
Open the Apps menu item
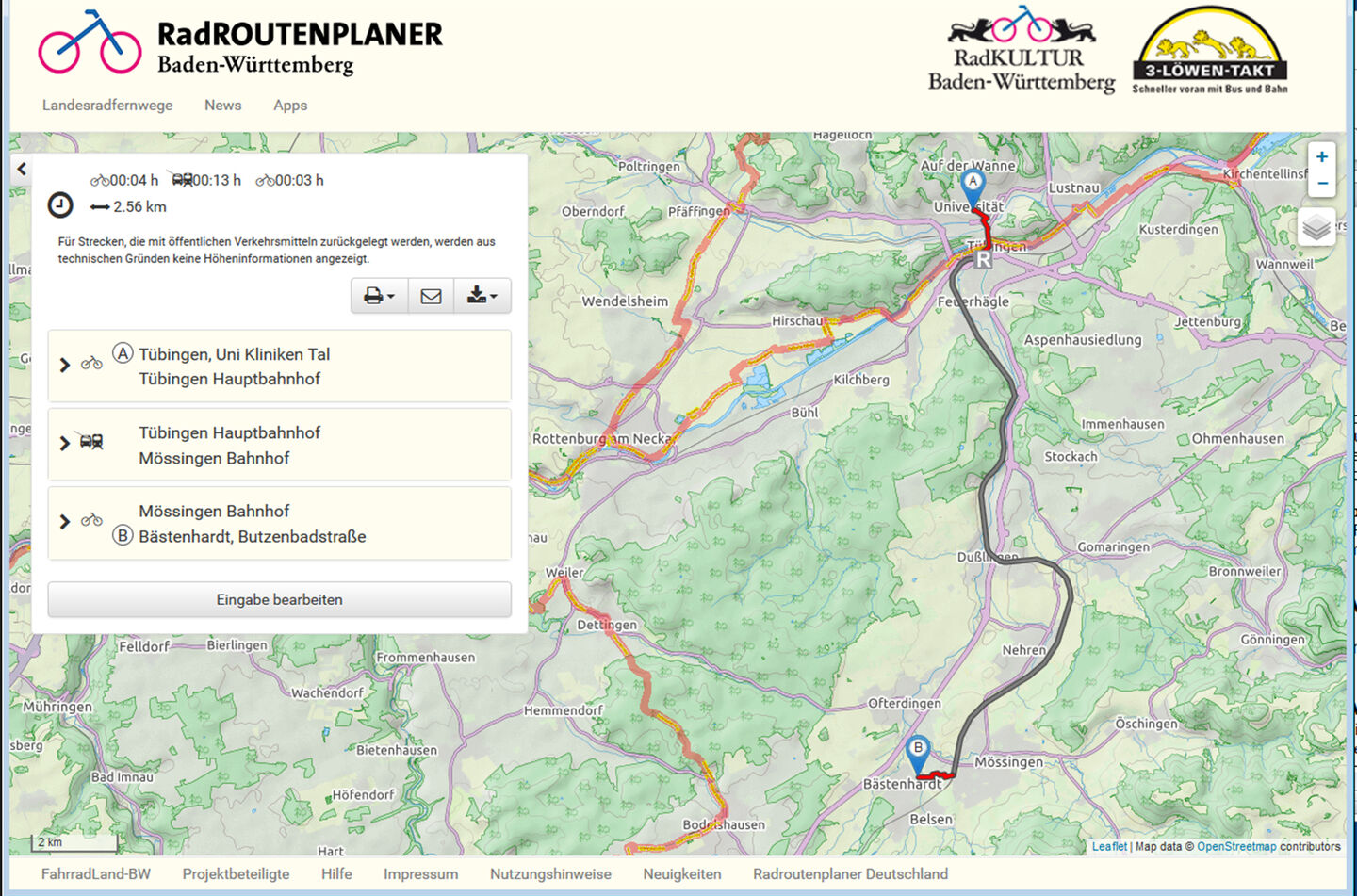(x=290, y=106)
